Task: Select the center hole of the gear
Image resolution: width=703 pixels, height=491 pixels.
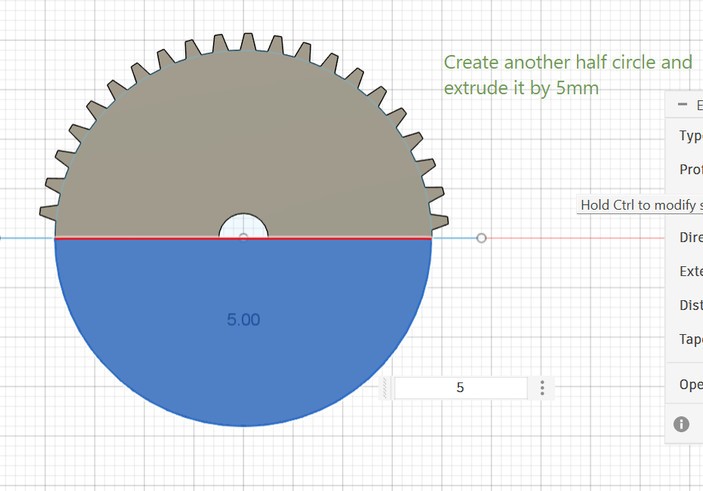Action: tap(243, 226)
